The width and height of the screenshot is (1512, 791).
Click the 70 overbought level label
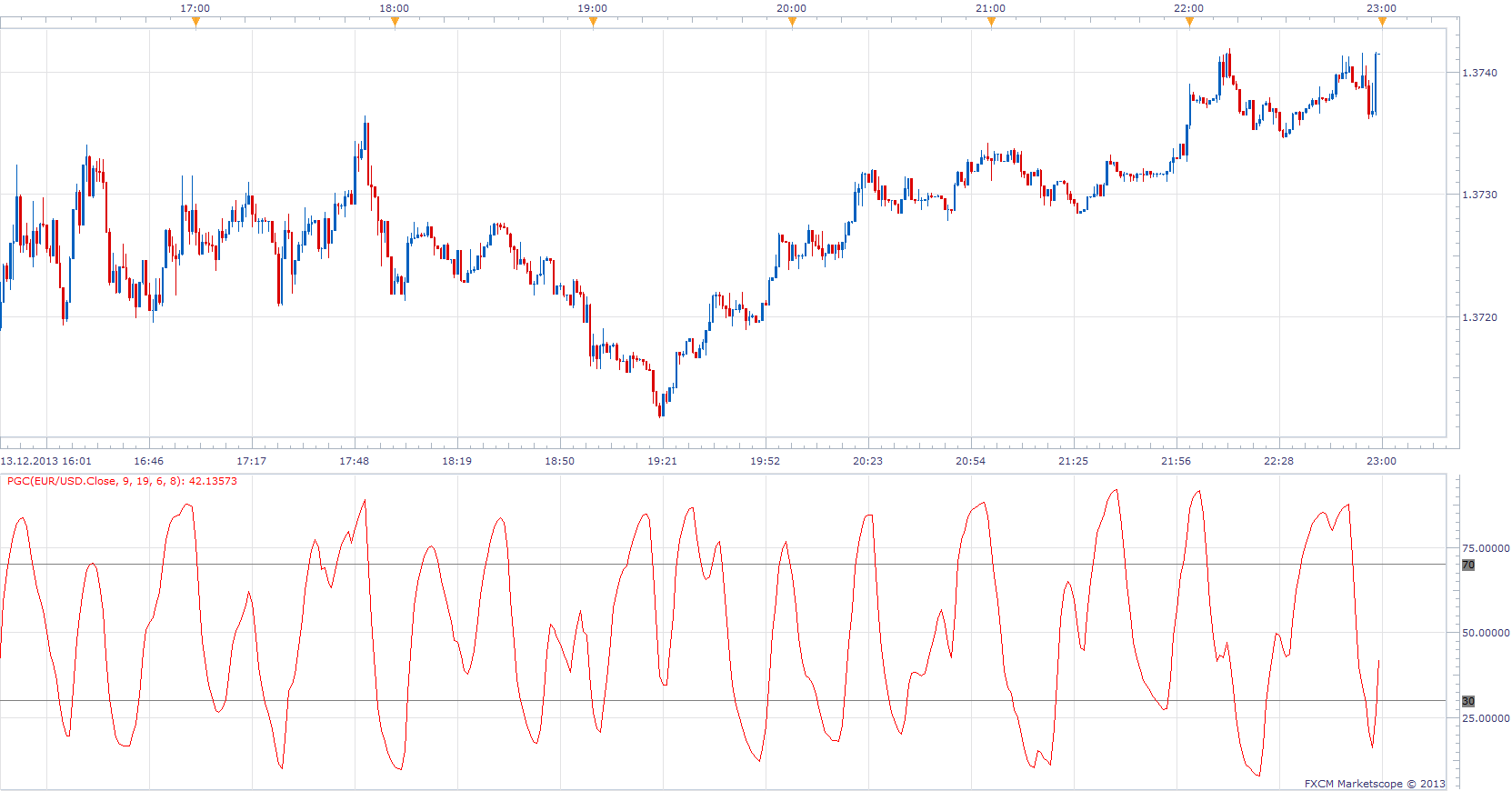[x=1468, y=565]
